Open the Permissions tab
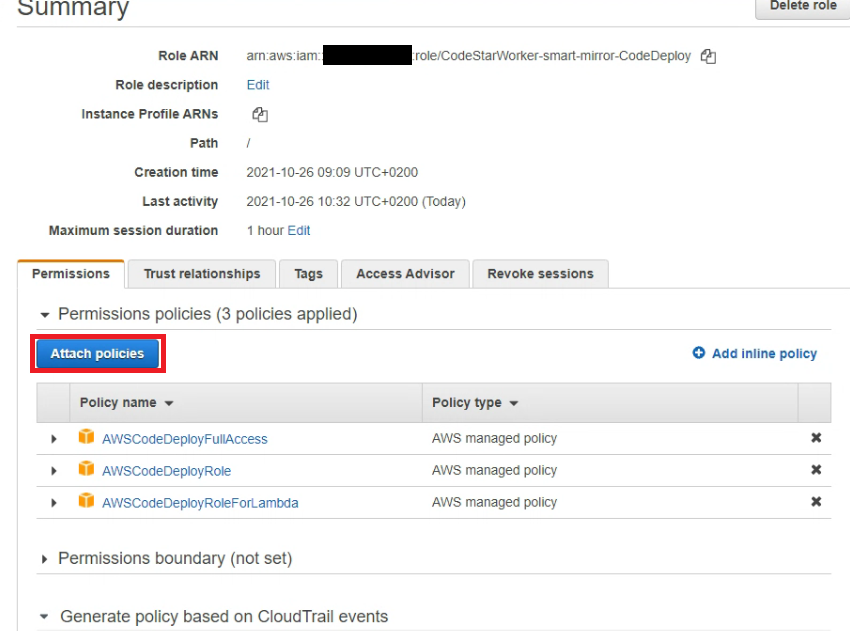The image size is (850, 631). pyautogui.click(x=71, y=274)
